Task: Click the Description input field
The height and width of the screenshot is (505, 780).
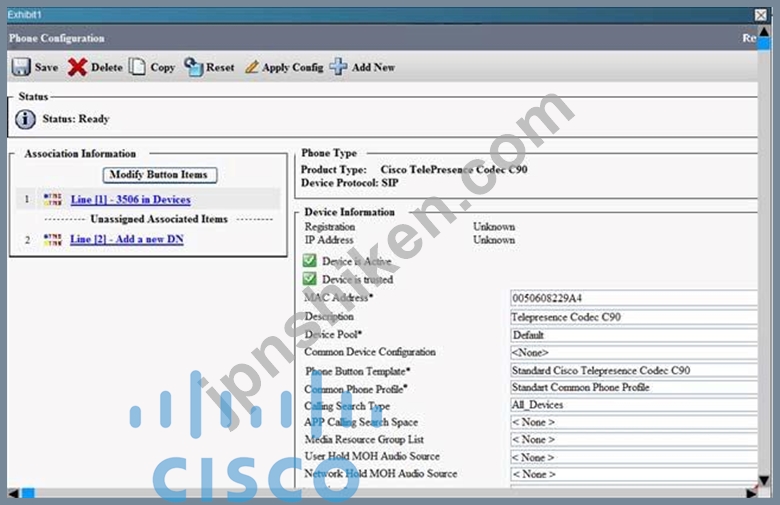Action: click(x=634, y=317)
